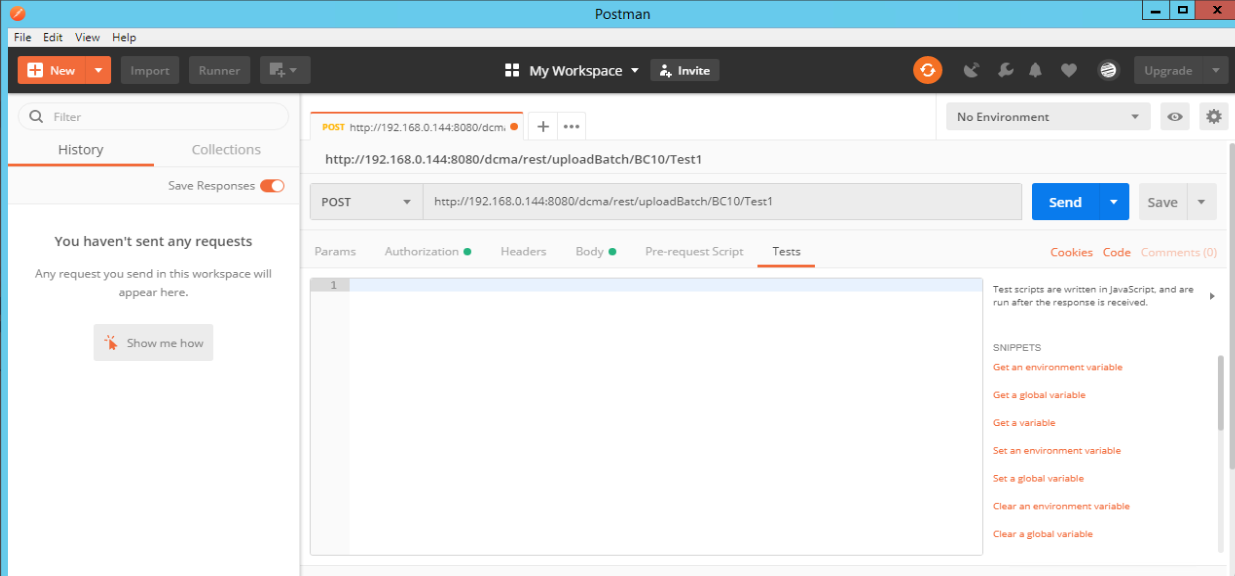This screenshot has width=1235, height=576.
Task: Click the environment quick look eye icon
Action: (1175, 117)
